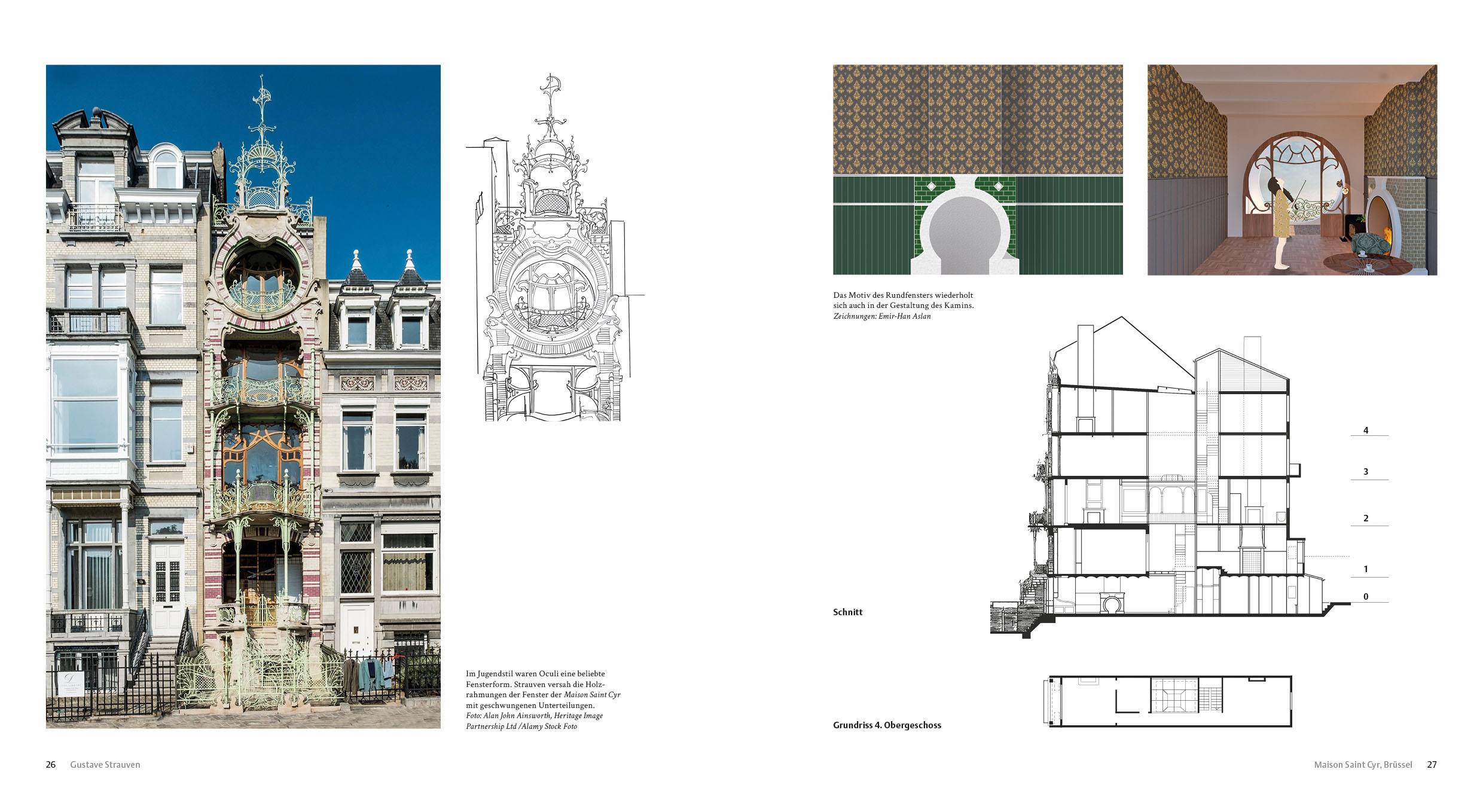Click page number 26
Viewport: 1483px width, 812px height.
tap(51, 764)
